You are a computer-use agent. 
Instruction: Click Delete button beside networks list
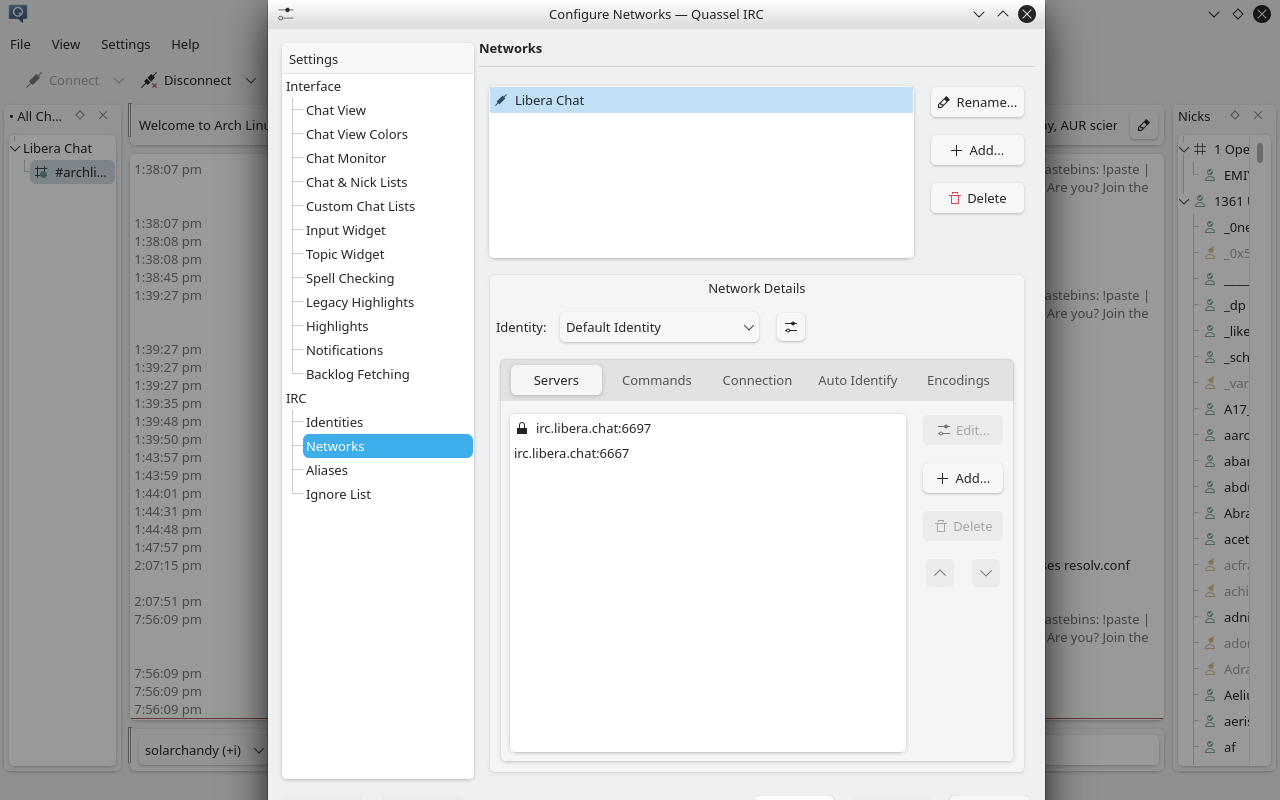(977, 198)
